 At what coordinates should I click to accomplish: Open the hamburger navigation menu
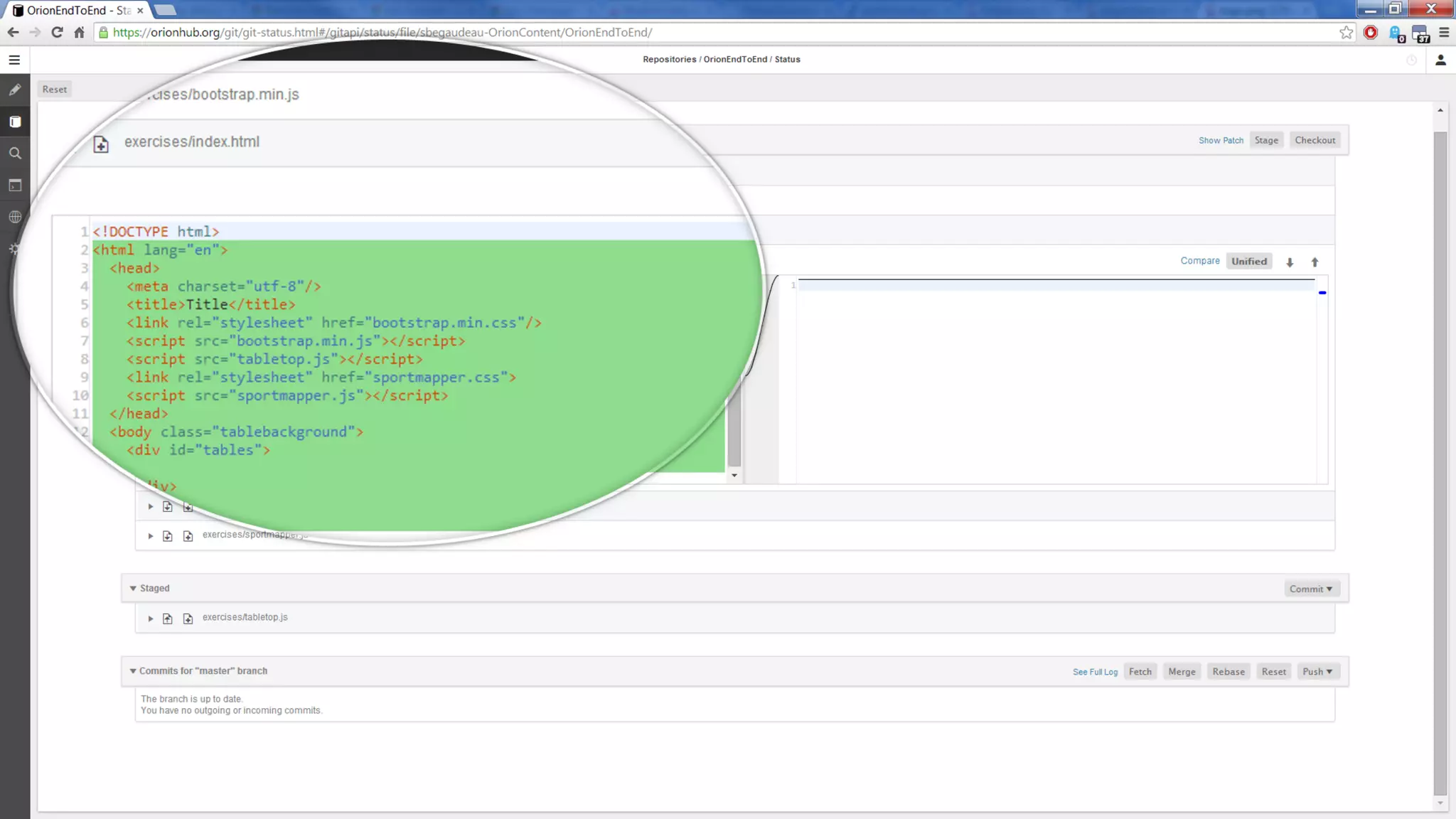coord(14,60)
